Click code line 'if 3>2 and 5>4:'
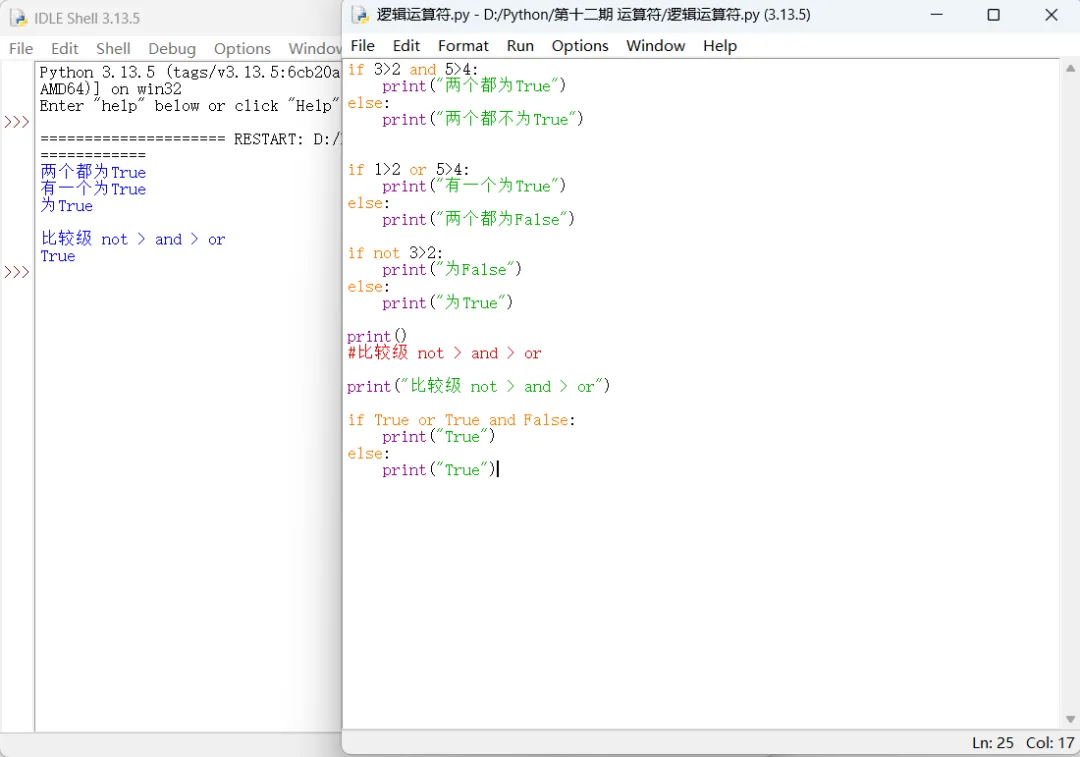Viewport: 1080px width, 757px height. [413, 70]
